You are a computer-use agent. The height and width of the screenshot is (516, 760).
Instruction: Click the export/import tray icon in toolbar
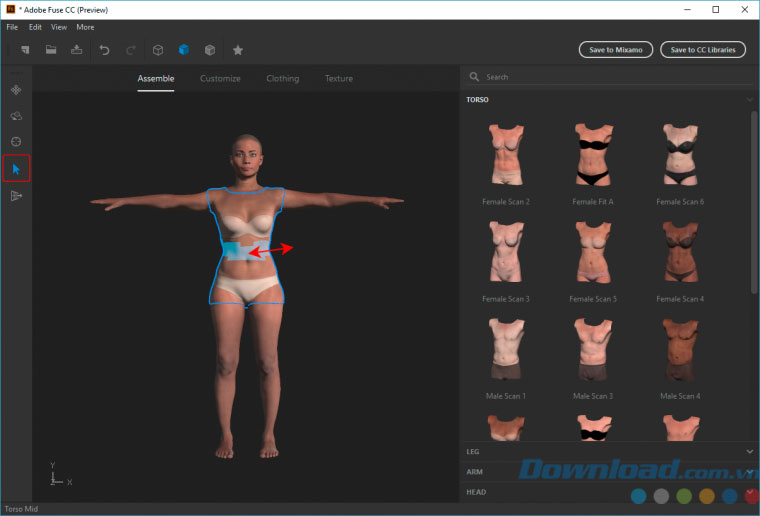coord(76,49)
